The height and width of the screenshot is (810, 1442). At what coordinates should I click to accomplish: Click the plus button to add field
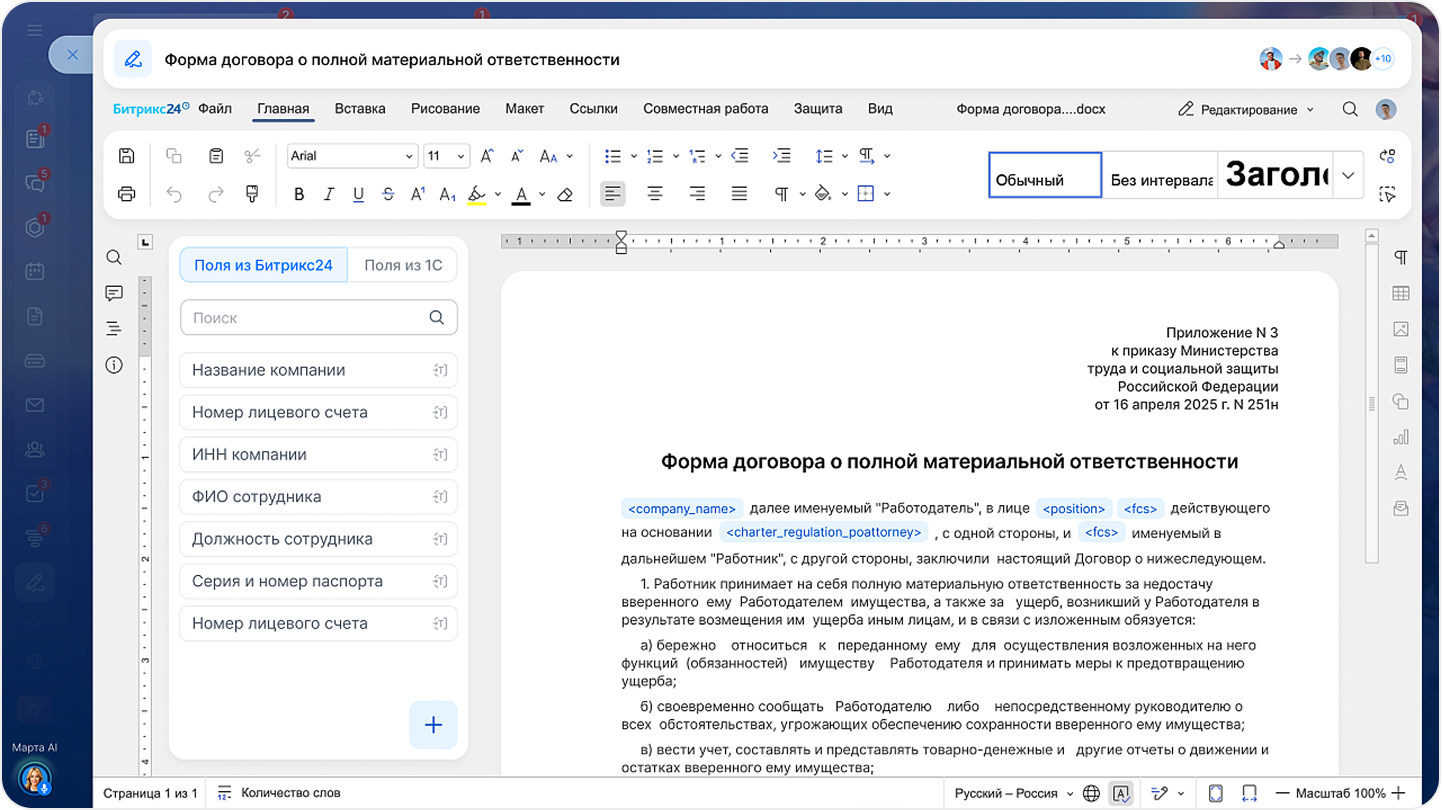(433, 725)
